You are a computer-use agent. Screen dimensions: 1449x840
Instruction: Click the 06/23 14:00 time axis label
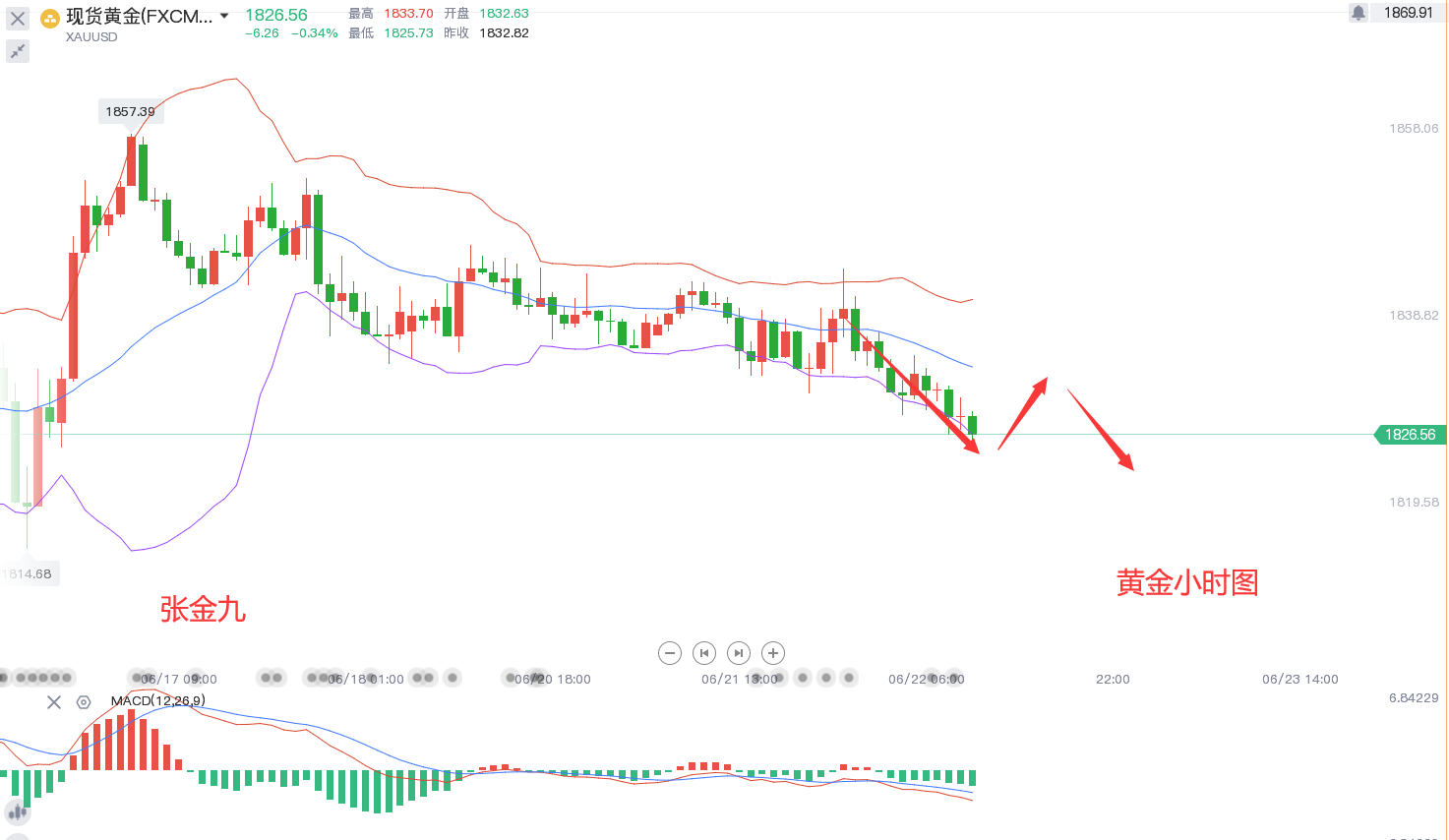click(1300, 680)
